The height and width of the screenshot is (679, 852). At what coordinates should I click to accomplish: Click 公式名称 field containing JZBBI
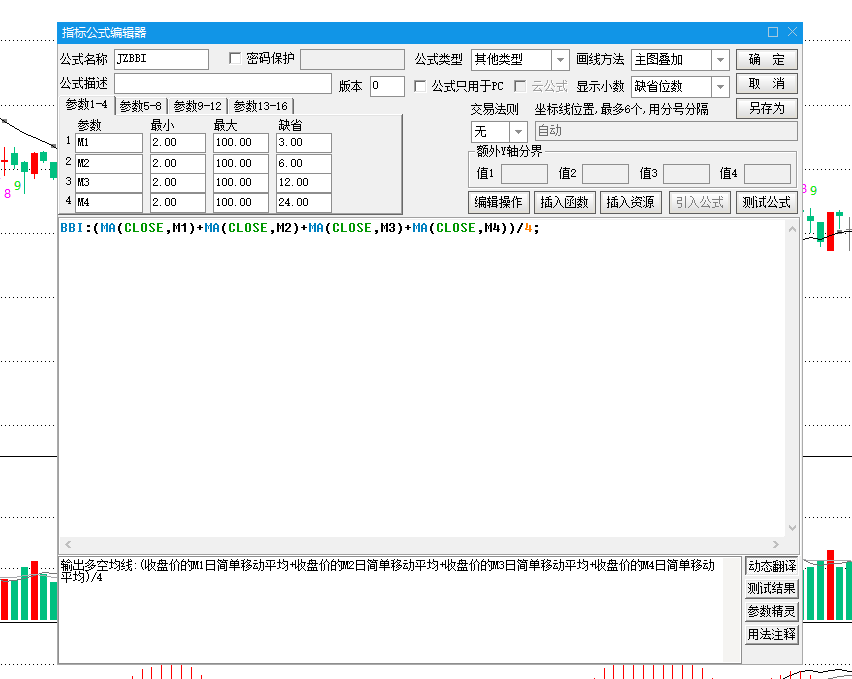click(x=161, y=59)
